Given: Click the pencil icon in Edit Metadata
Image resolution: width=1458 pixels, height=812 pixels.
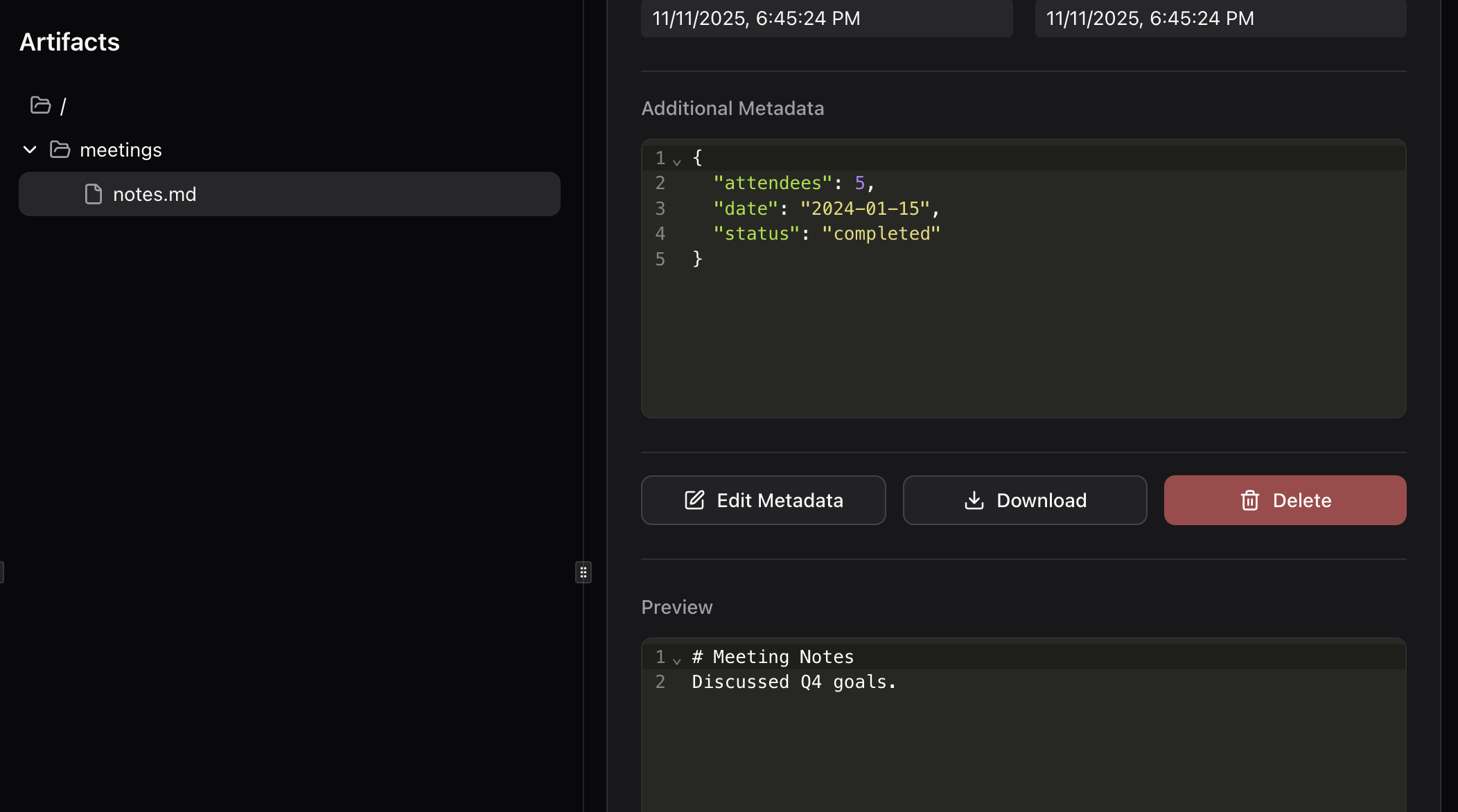Looking at the screenshot, I should (694, 500).
